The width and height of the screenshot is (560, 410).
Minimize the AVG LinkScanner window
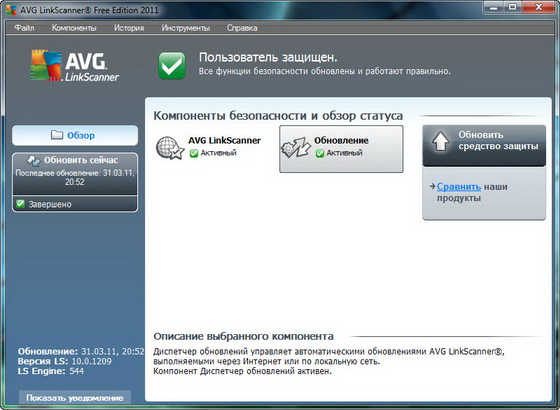(494, 7)
